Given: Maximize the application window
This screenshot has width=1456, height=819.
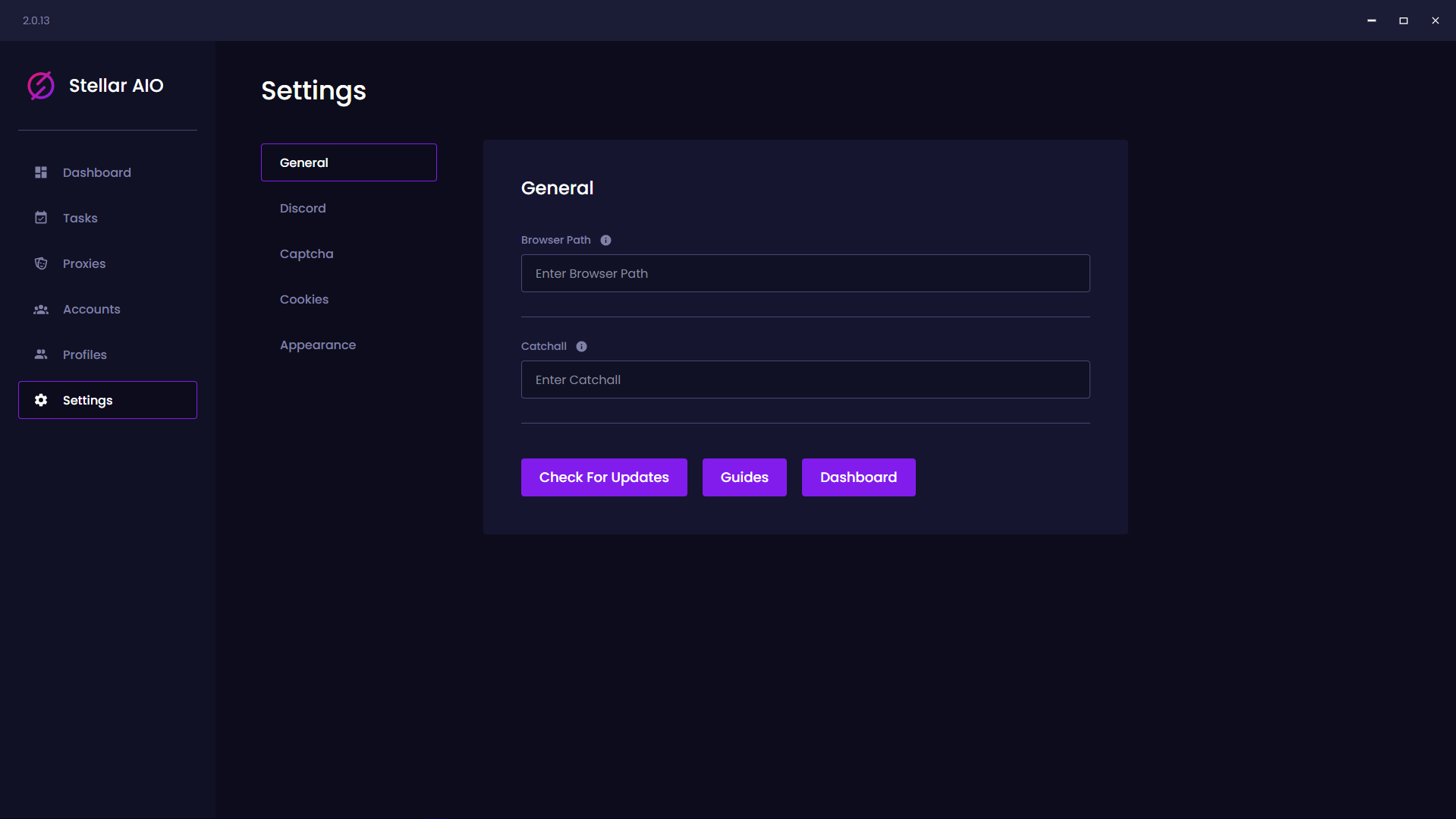Looking at the screenshot, I should tap(1403, 20).
